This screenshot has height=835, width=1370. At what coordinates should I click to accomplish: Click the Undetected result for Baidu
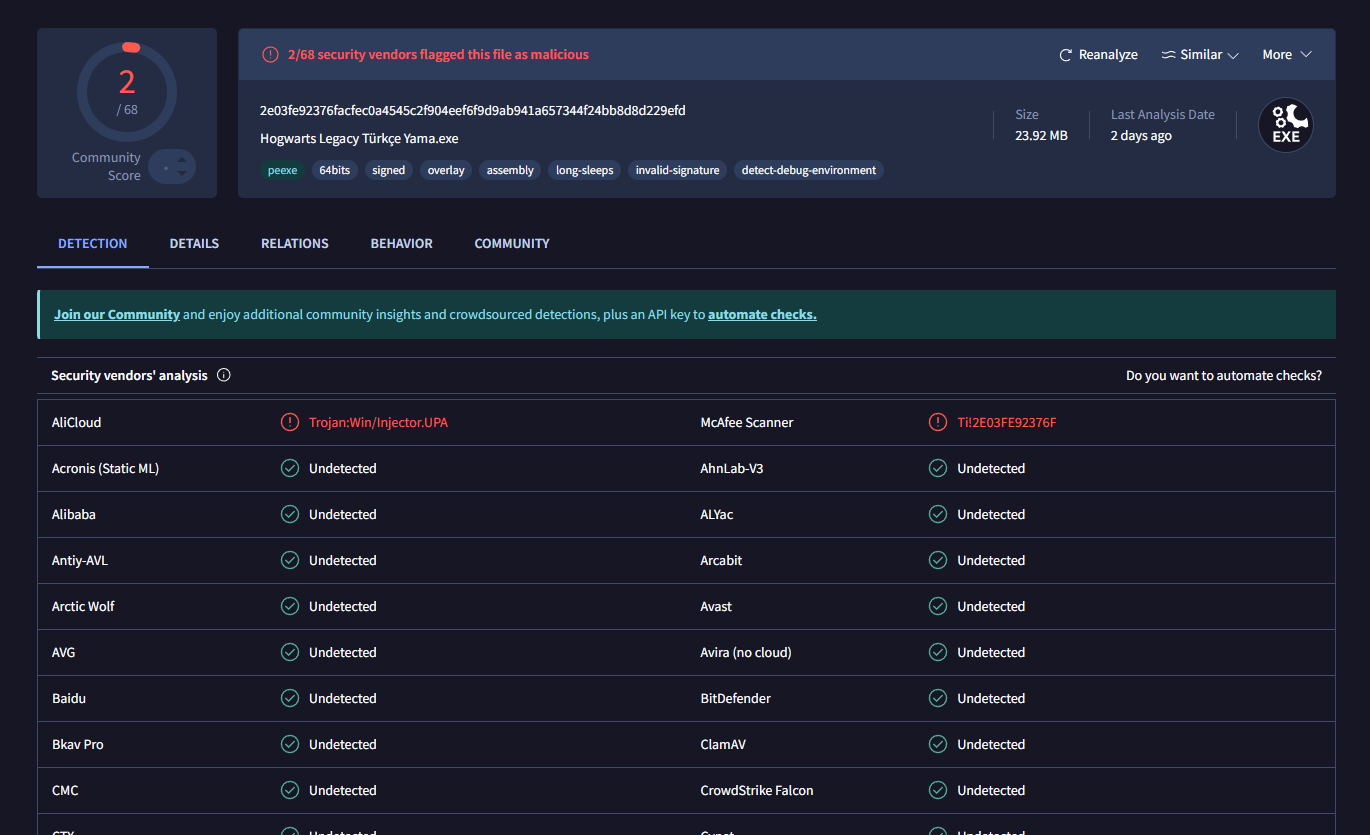(x=343, y=698)
